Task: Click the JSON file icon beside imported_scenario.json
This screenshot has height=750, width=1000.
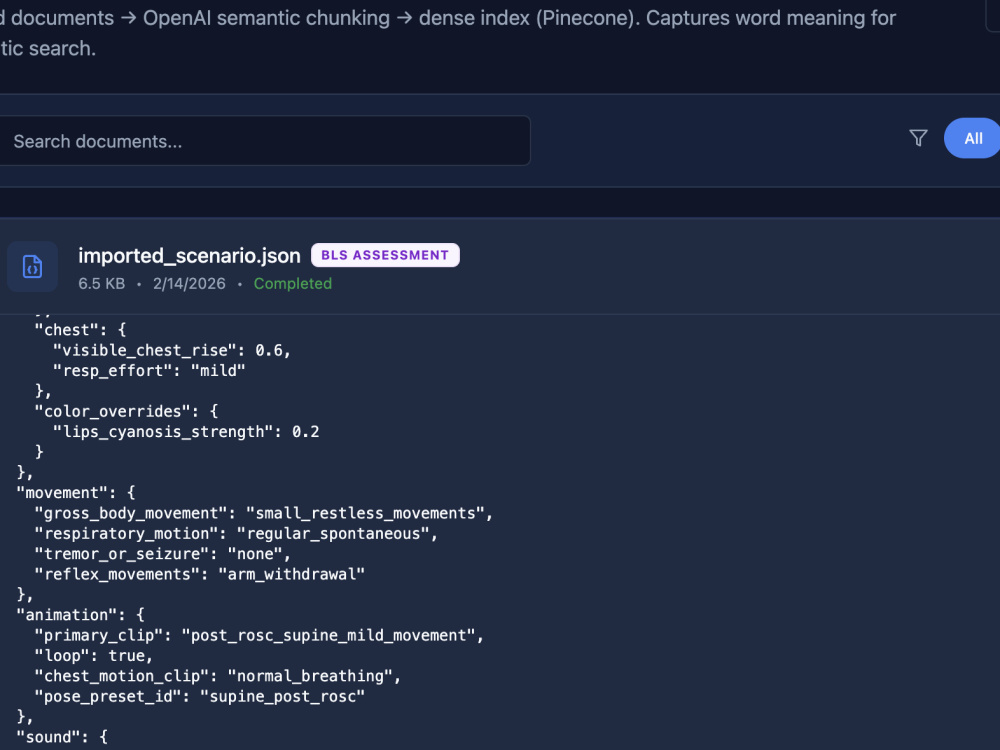Action: (x=33, y=267)
